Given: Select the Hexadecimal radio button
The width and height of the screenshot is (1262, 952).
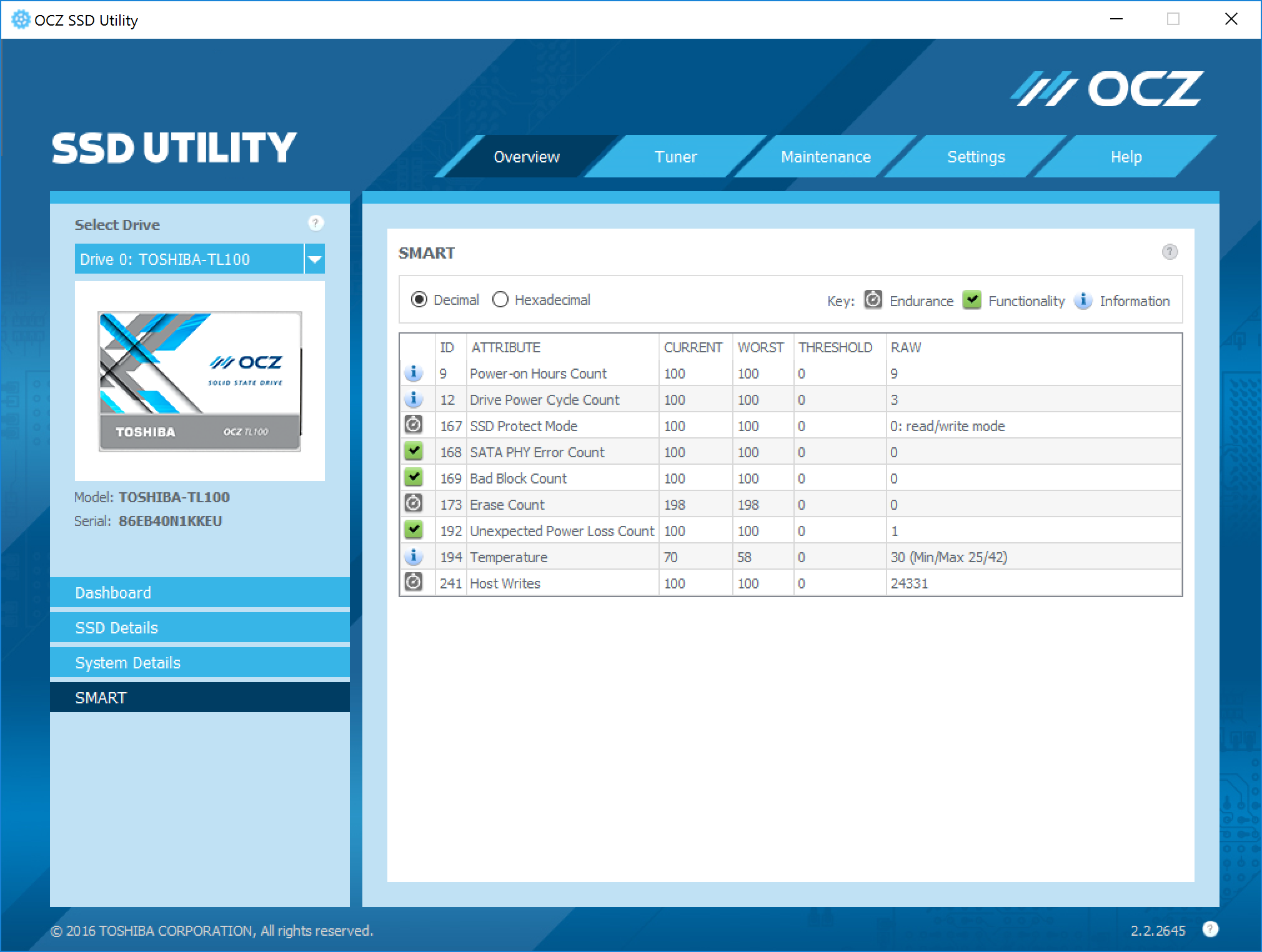Looking at the screenshot, I should point(501,299).
